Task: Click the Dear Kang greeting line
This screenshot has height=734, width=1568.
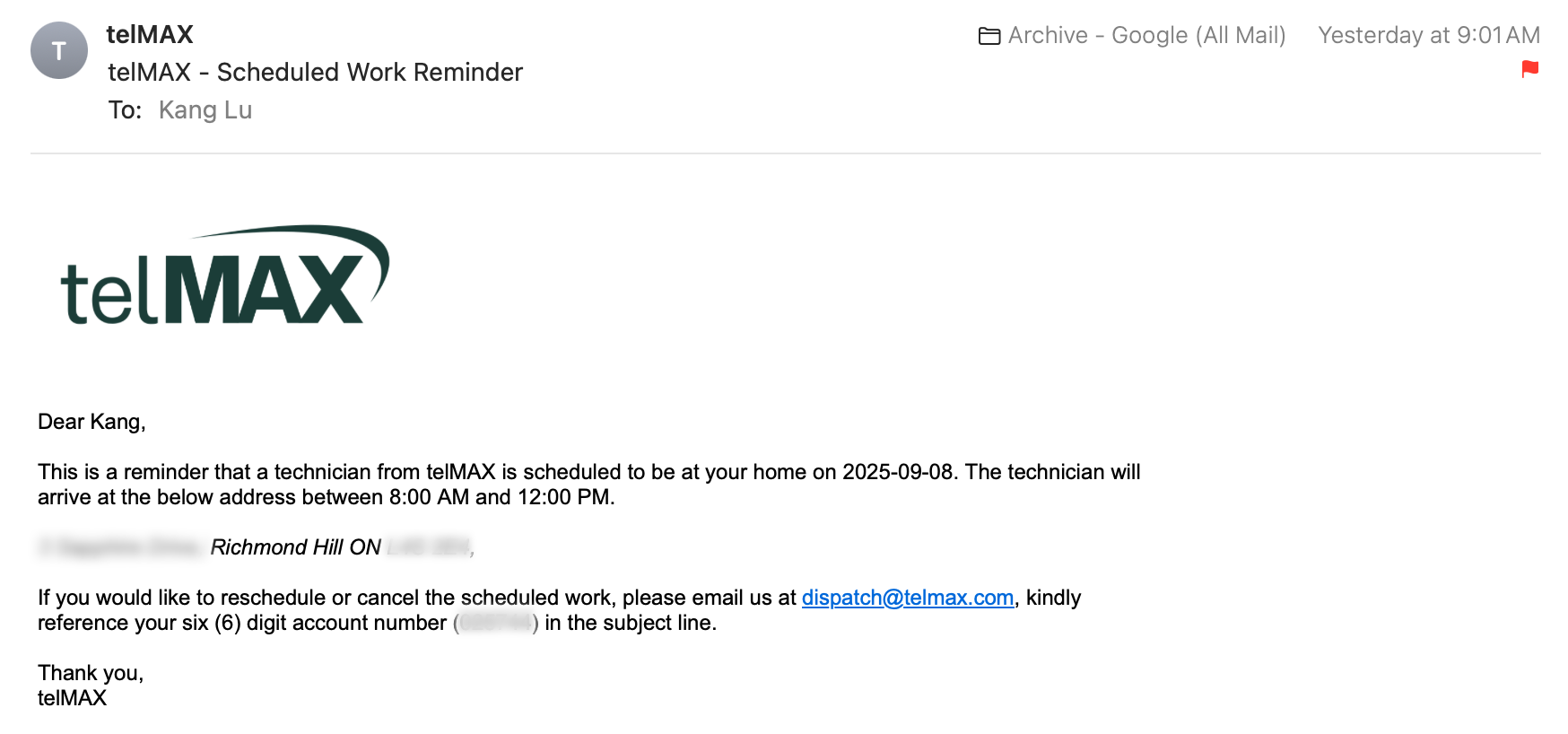Action: point(91,422)
